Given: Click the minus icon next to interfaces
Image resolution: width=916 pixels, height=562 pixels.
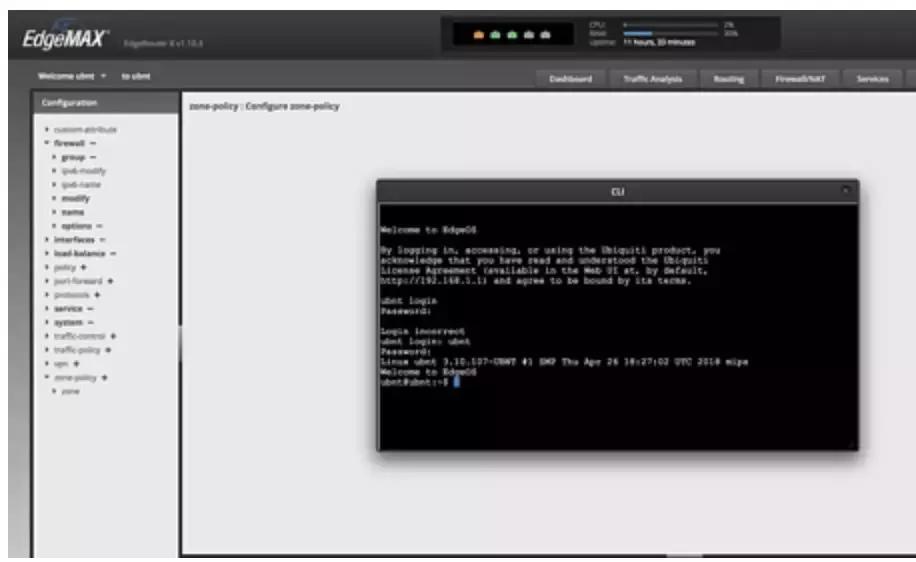Looking at the screenshot, I should pyautogui.click(x=102, y=240).
